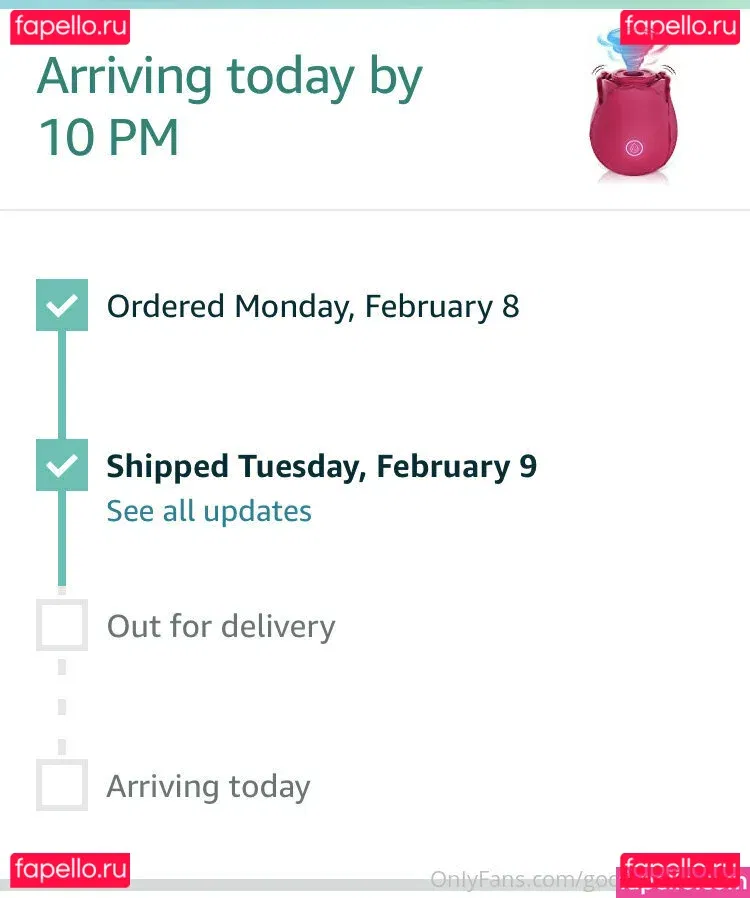Click the Arriving today step label
750x898 pixels.
tap(208, 787)
